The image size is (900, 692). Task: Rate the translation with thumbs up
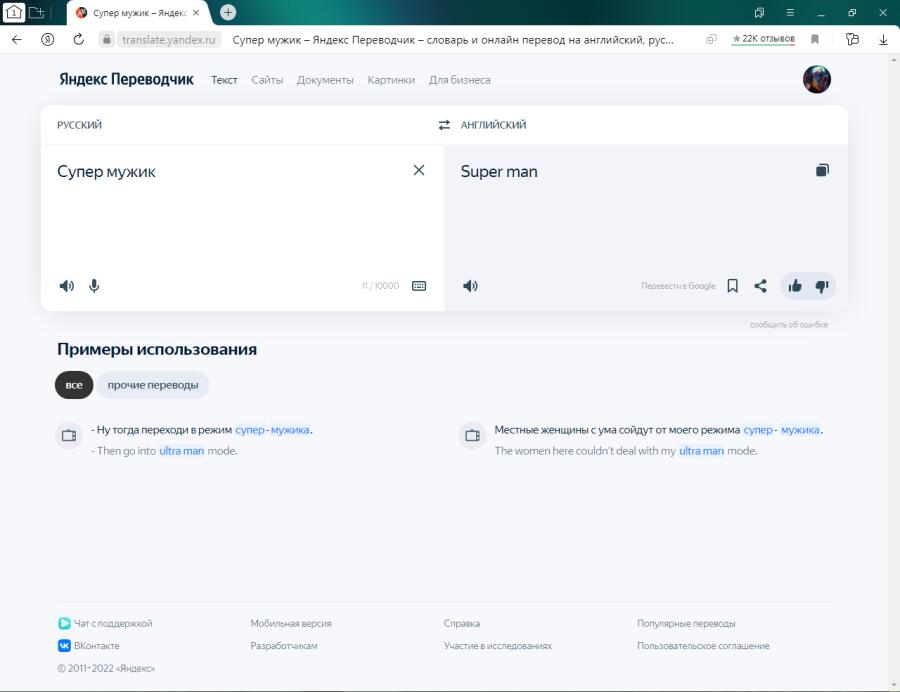coord(795,286)
